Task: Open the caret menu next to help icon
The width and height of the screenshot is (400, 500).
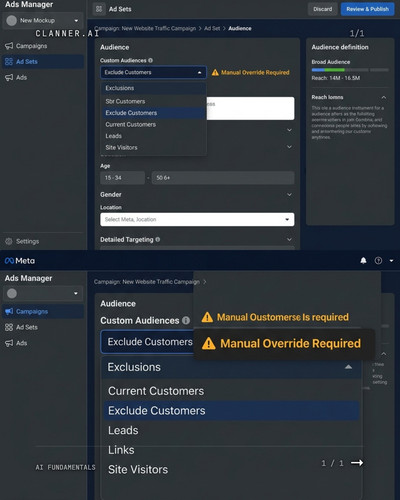Action: (x=391, y=261)
